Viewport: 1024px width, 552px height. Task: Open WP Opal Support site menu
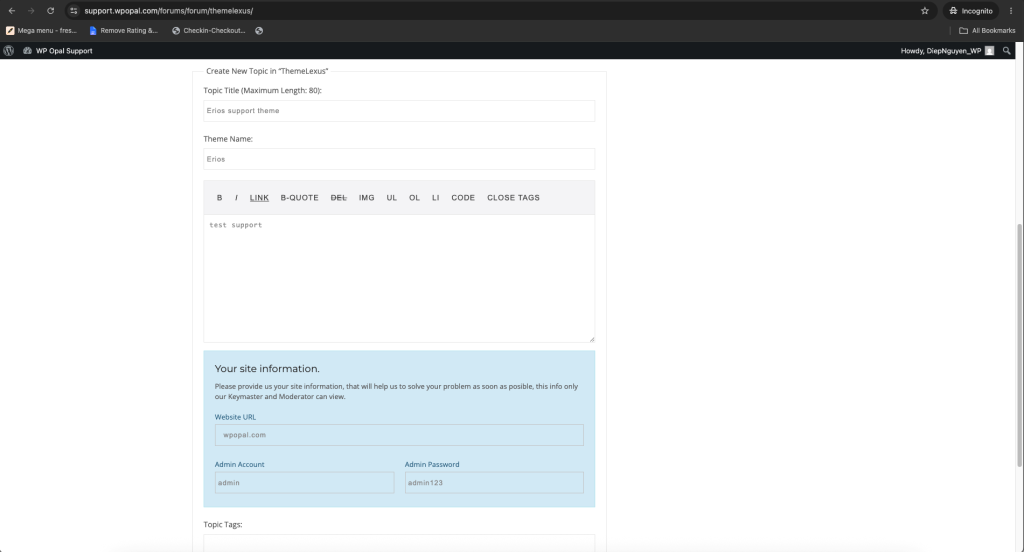click(57, 50)
